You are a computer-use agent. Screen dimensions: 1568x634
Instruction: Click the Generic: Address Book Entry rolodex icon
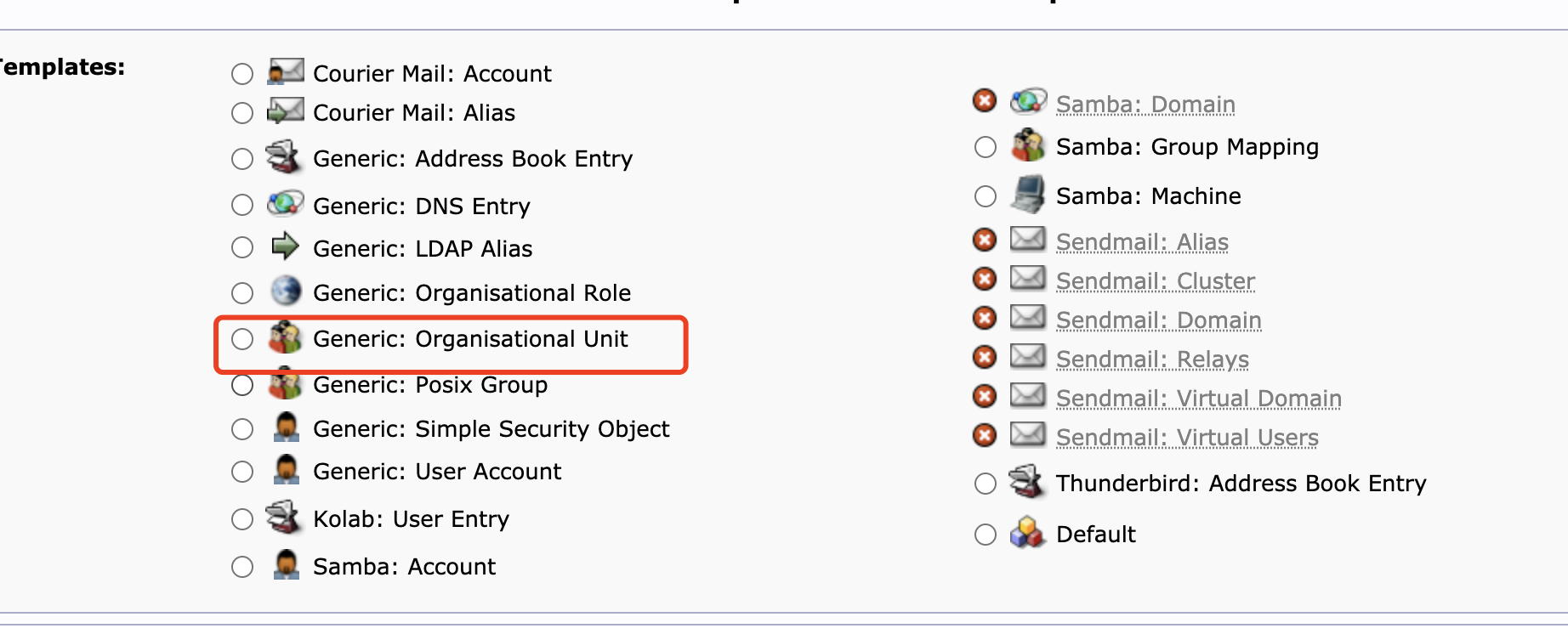283,156
